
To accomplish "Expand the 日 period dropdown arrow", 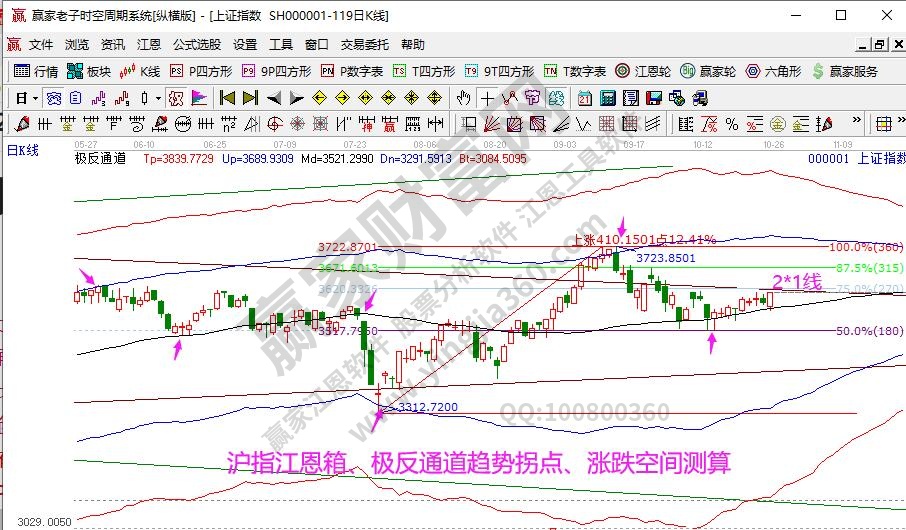I will [x=34, y=98].
